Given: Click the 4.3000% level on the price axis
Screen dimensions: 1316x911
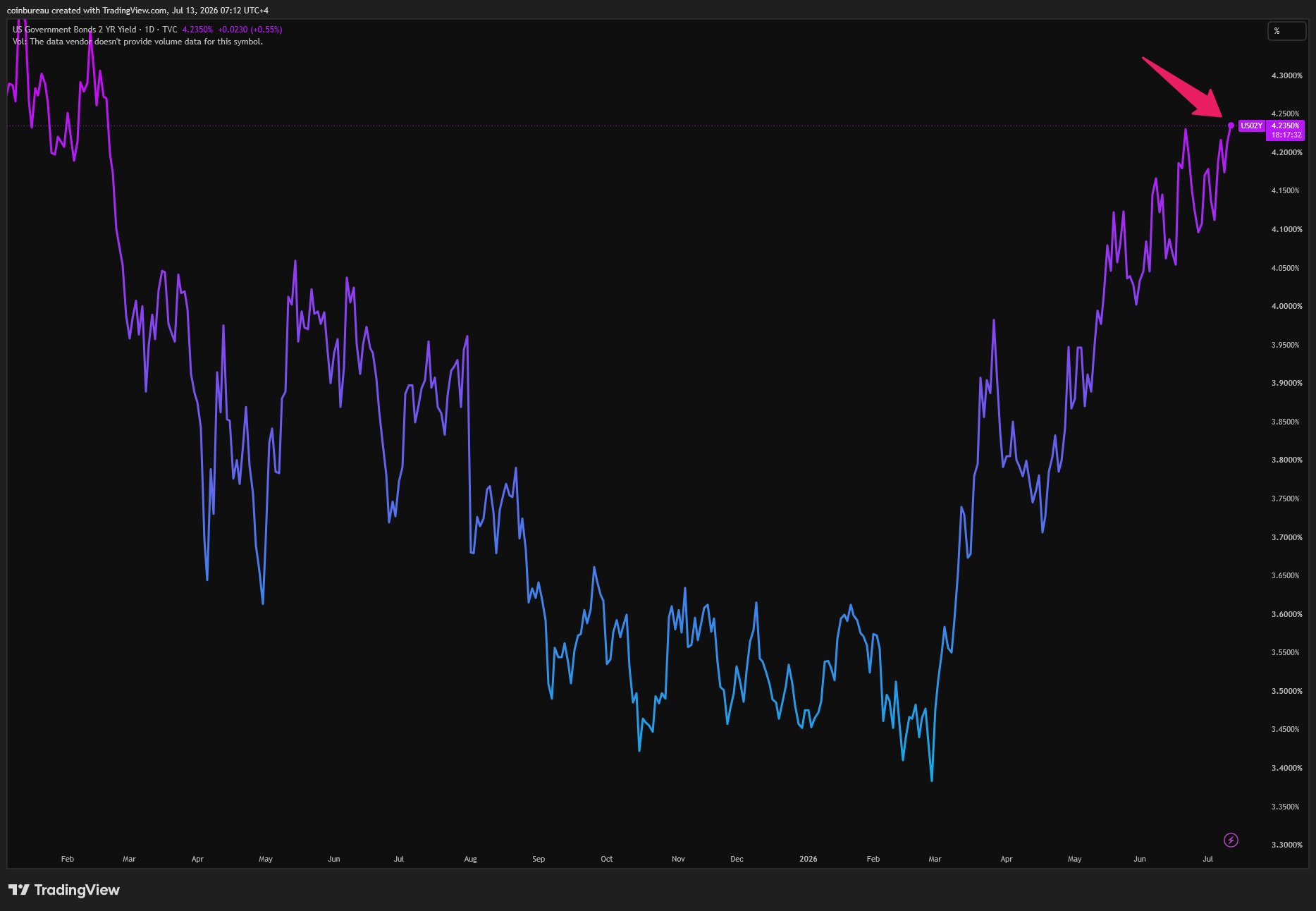Looking at the screenshot, I should pyautogui.click(x=1286, y=75).
